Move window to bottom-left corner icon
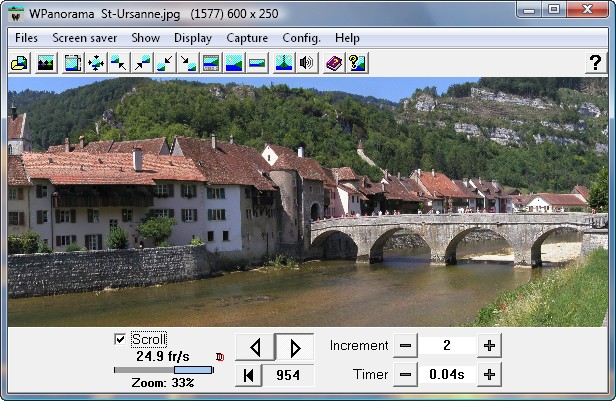This screenshot has height=401, width=616. (x=165, y=63)
